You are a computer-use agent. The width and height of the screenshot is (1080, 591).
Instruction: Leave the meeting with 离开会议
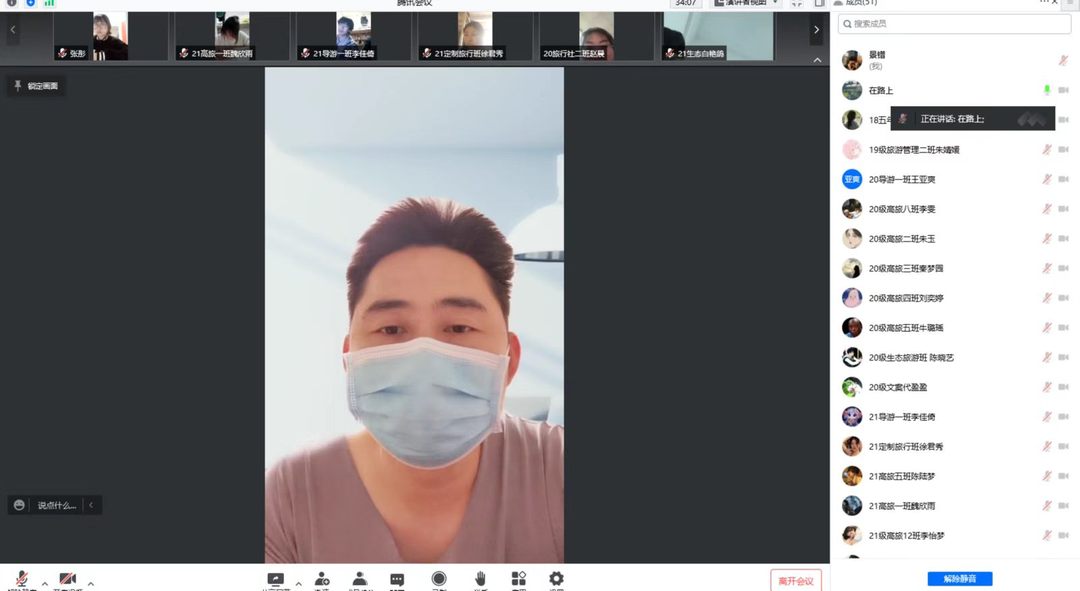click(796, 581)
